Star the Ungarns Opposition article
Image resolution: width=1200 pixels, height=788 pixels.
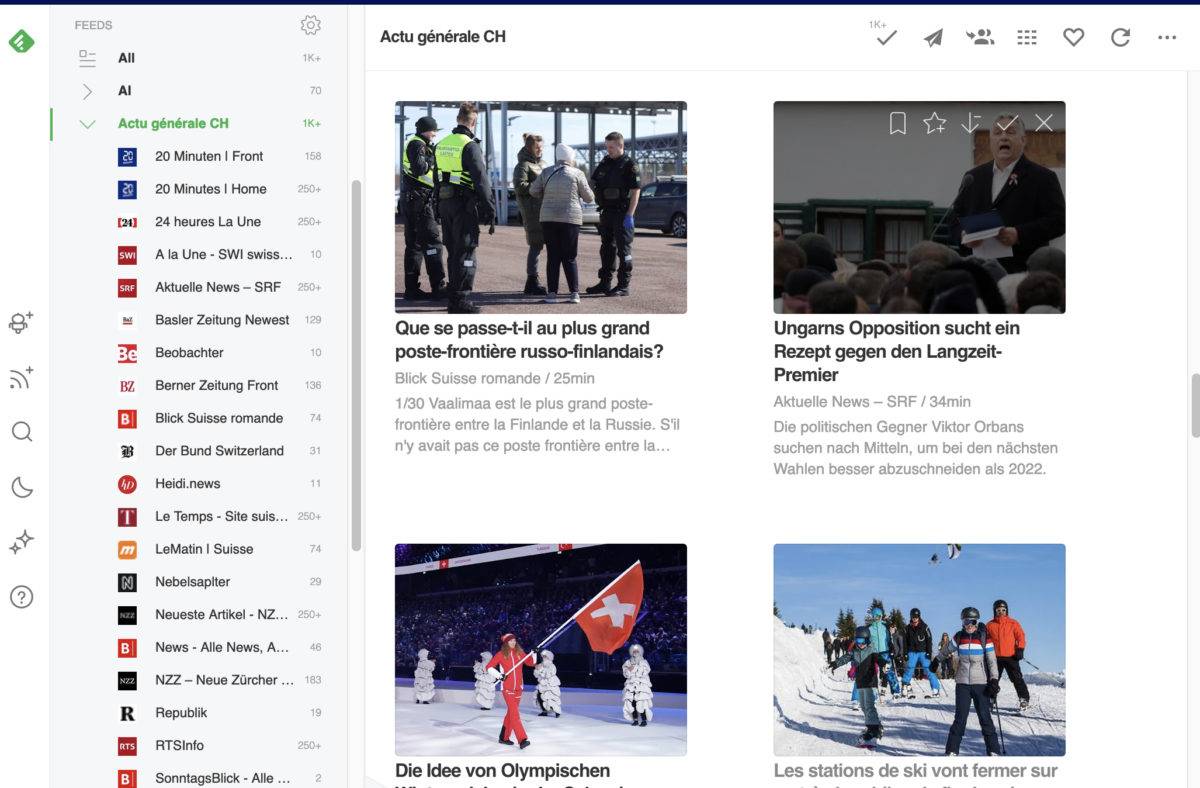click(934, 123)
